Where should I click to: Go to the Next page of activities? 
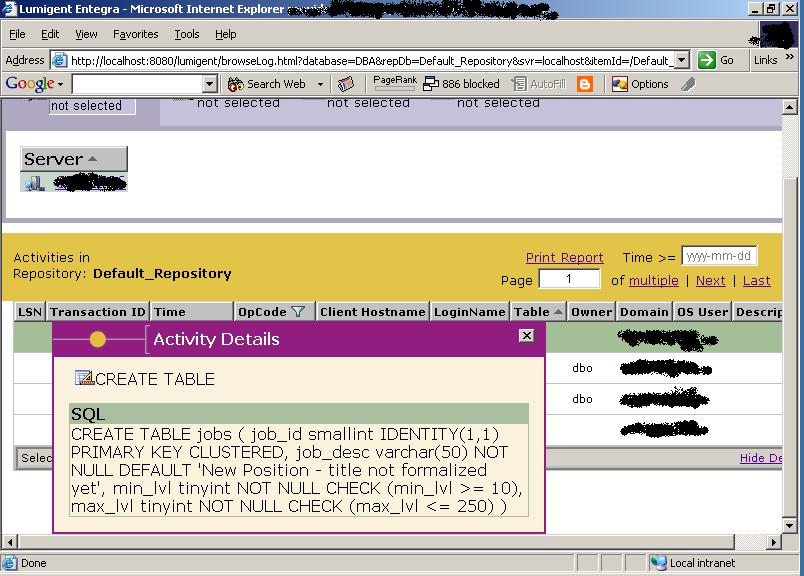point(710,280)
